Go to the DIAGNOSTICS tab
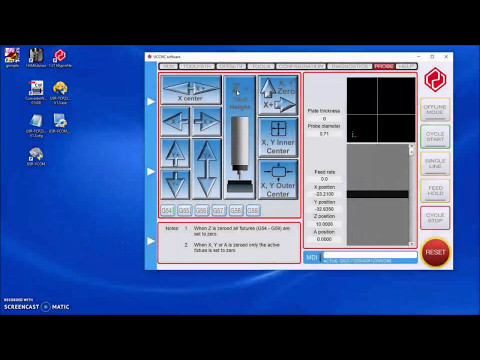 click(350, 66)
